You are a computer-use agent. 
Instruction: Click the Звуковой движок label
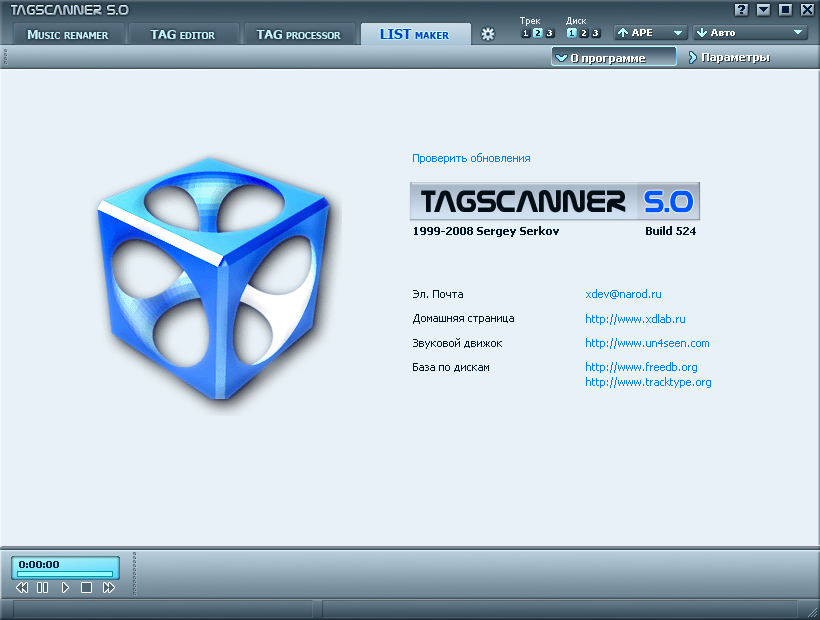point(457,343)
